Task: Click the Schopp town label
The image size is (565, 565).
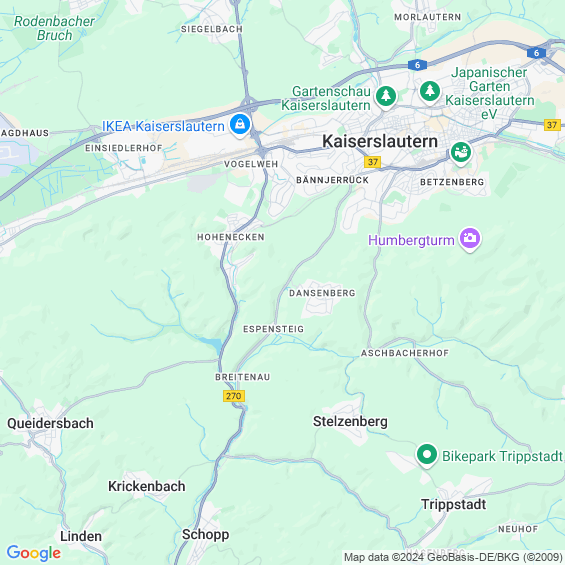Action: (205, 535)
